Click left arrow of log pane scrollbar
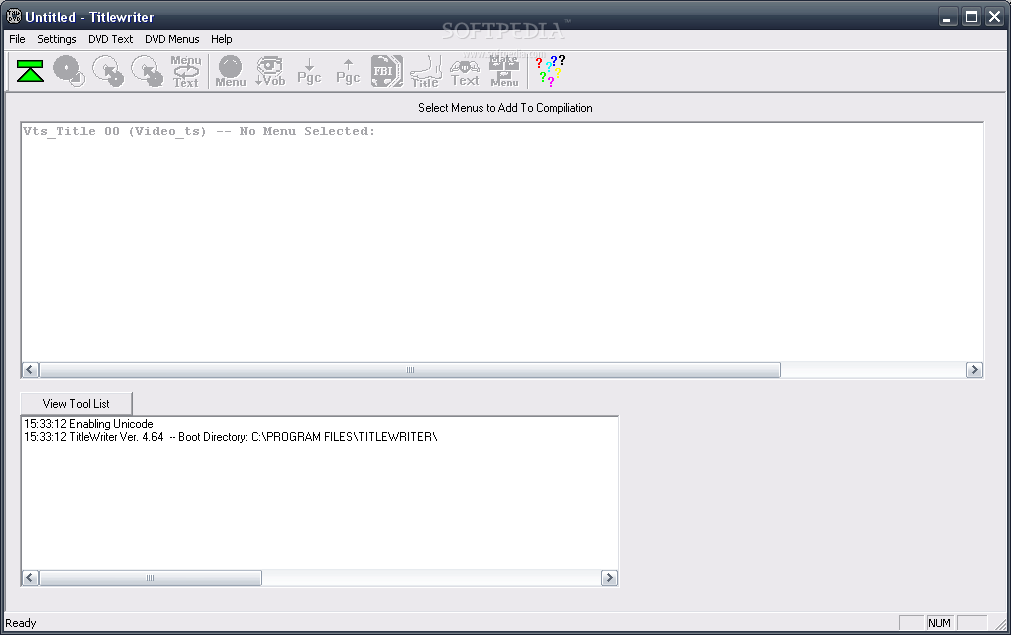The width and height of the screenshot is (1011, 635). [30, 578]
